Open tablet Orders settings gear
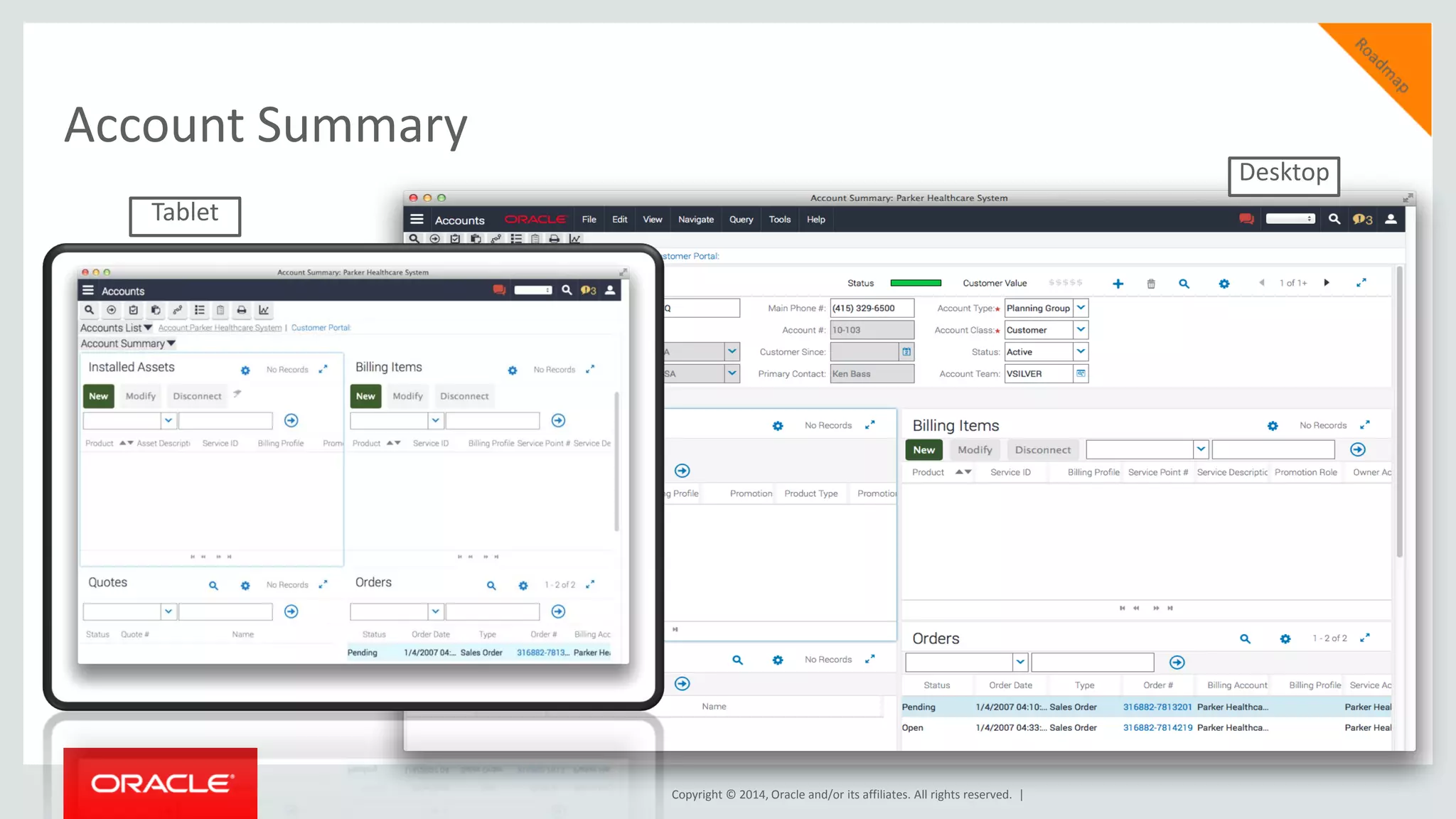1456x819 pixels. [x=523, y=586]
